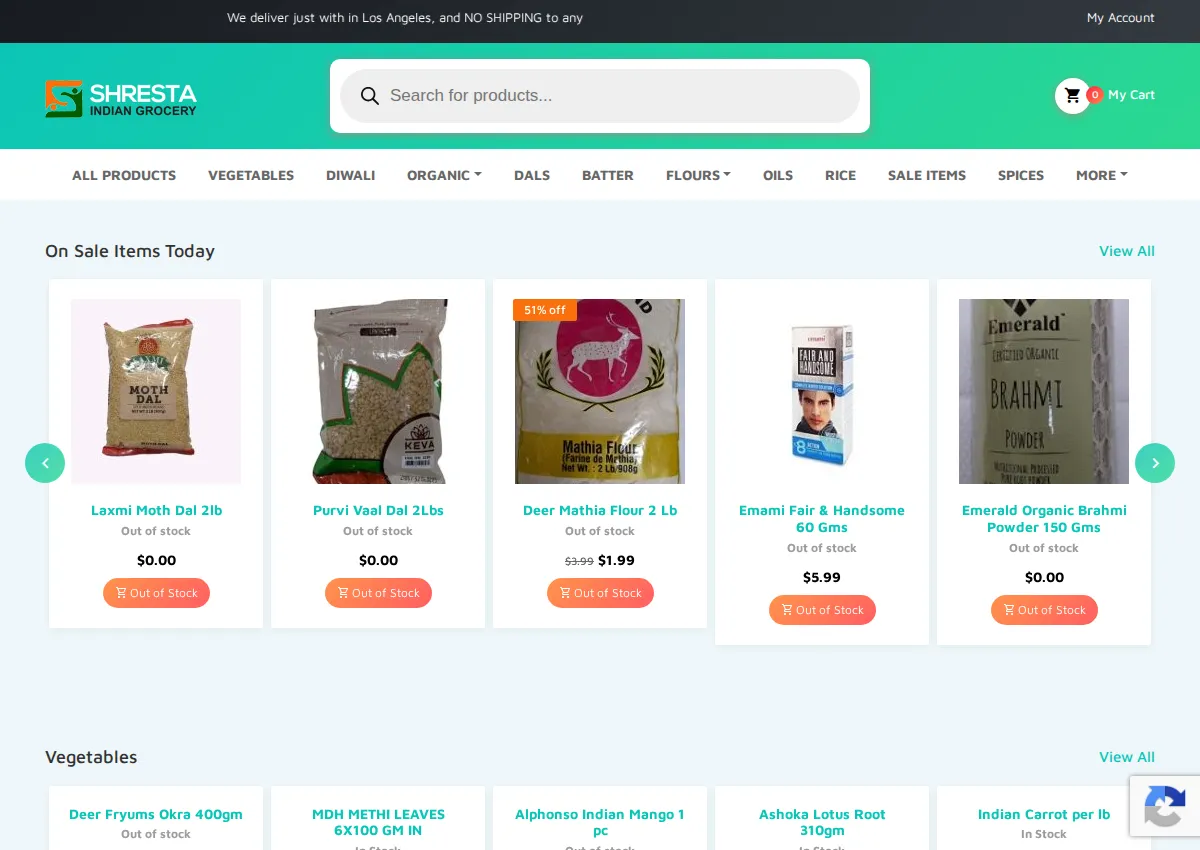The width and height of the screenshot is (1200, 850).
Task: Open the Spices category
Action: 1021,175
